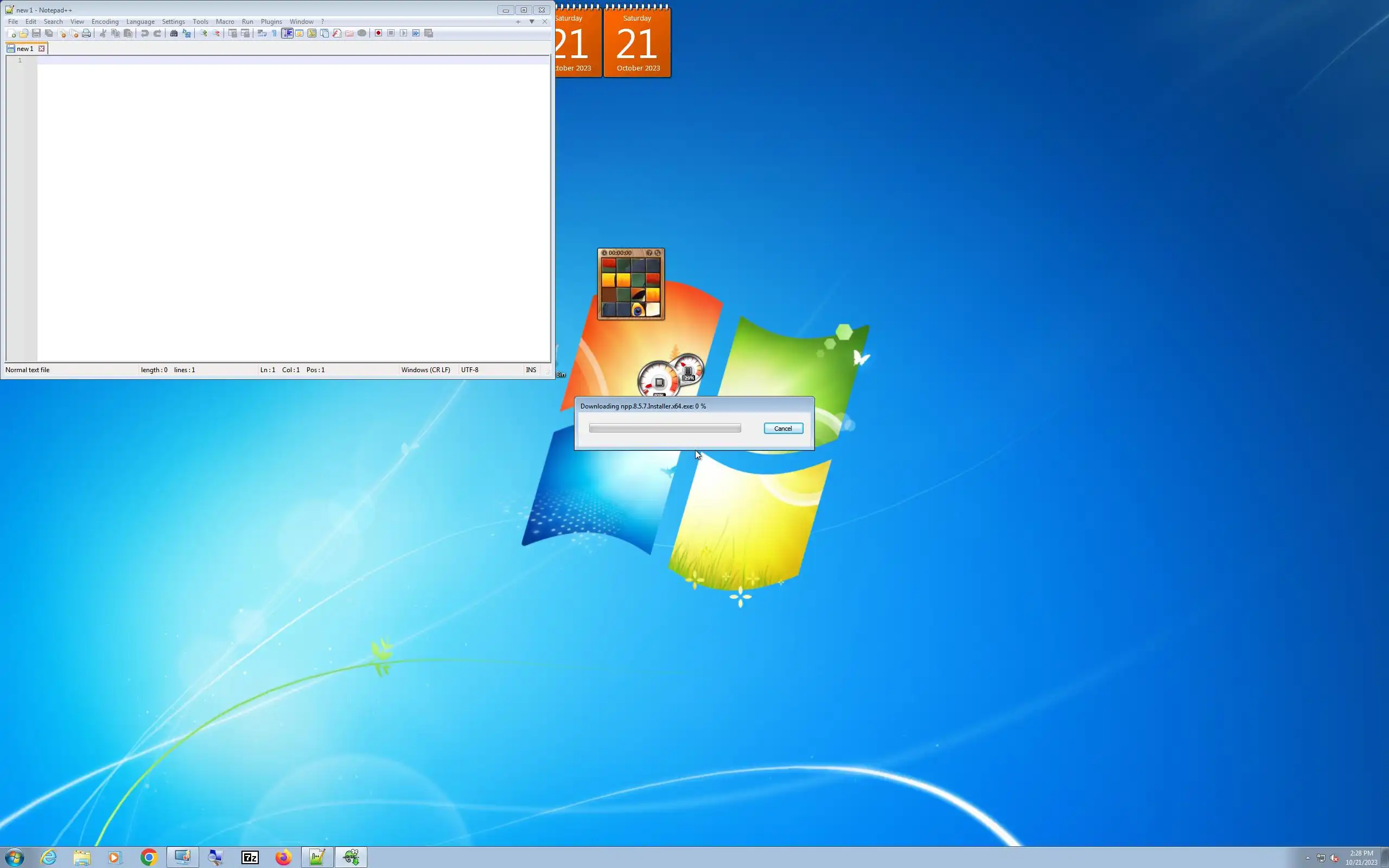Open the Plugins menu
Image resolution: width=1389 pixels, height=868 pixels.
point(271,22)
